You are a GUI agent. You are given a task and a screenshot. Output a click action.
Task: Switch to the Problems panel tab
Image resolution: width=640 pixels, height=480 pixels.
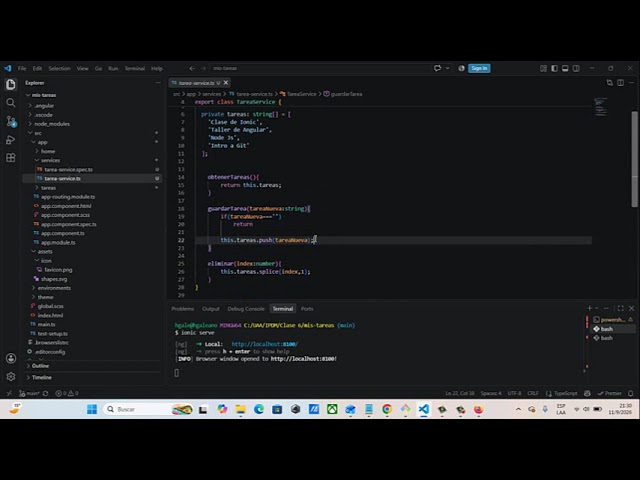[182, 309]
